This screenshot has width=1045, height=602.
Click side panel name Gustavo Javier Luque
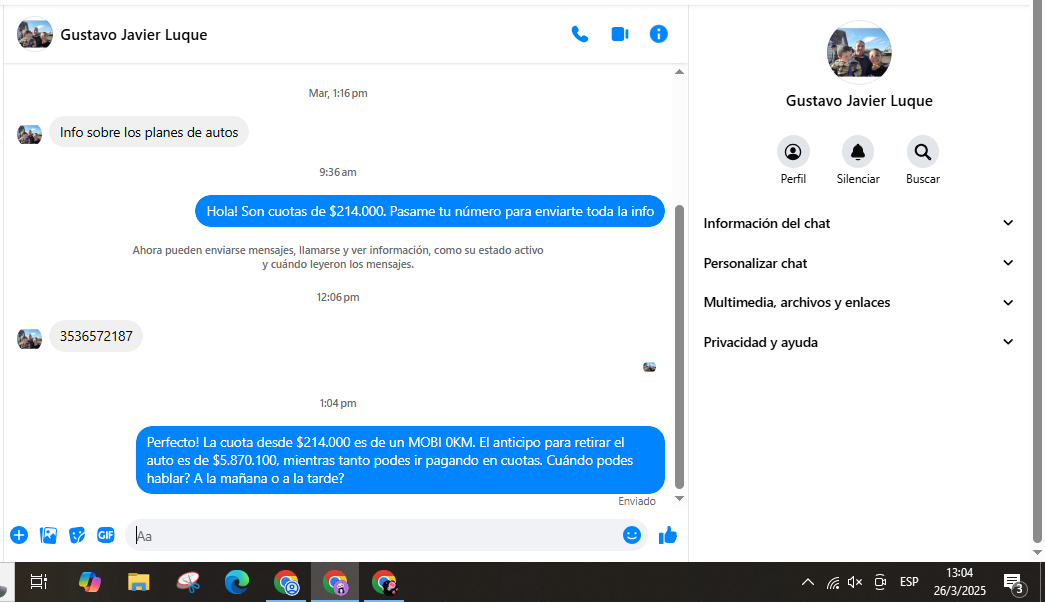859,101
